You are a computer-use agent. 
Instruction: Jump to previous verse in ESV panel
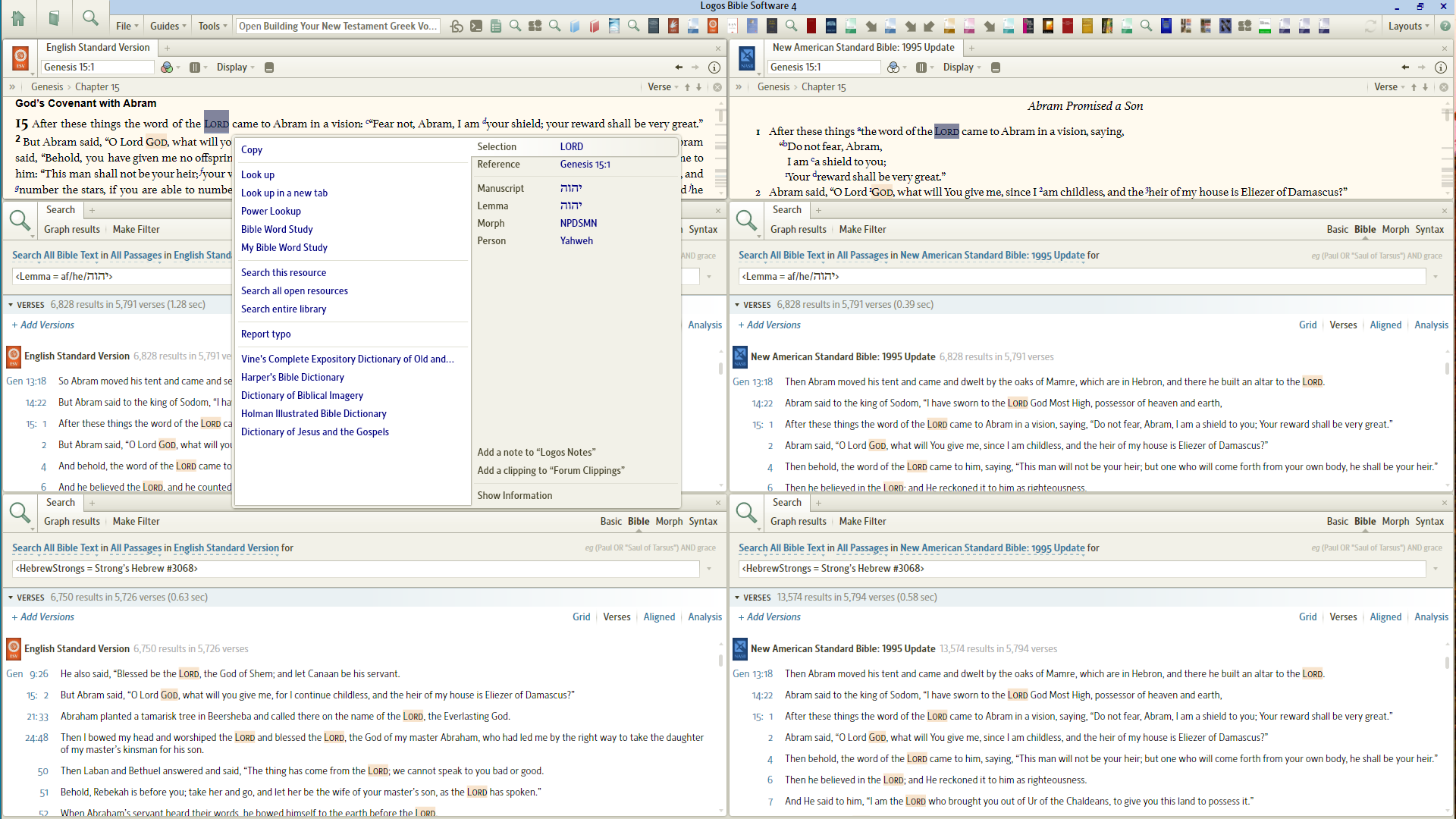click(688, 87)
